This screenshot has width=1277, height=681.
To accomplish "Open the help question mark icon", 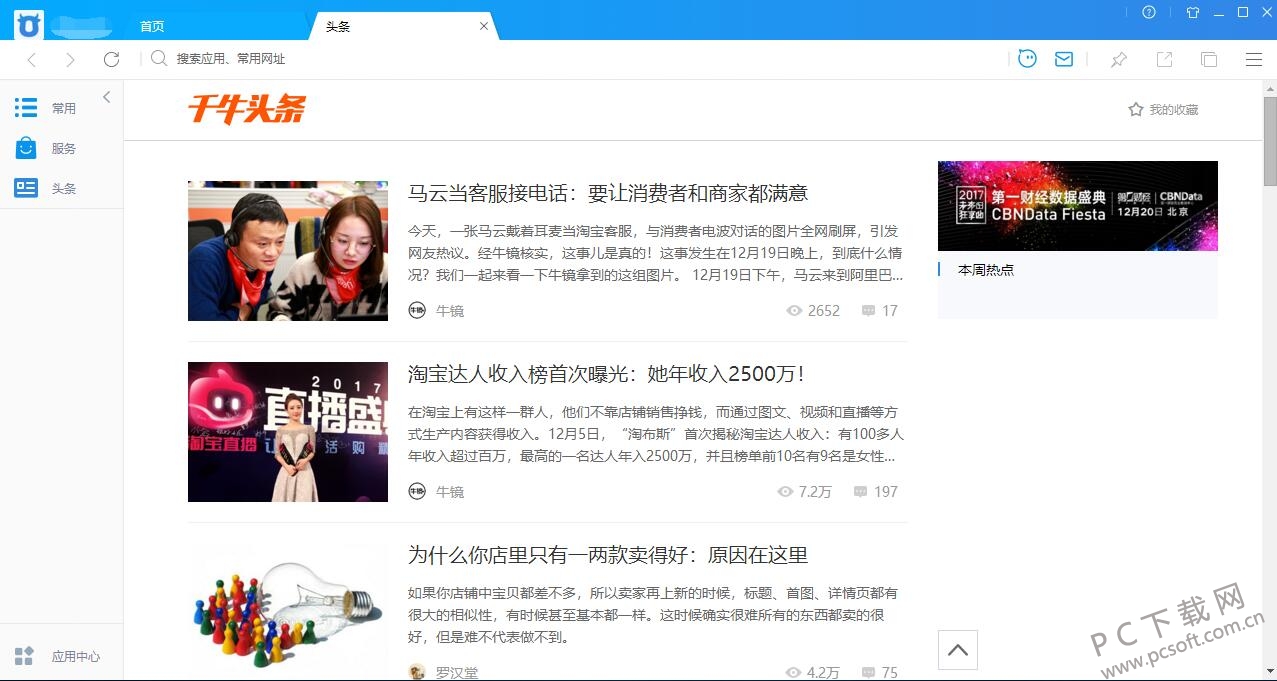I will pos(1149,13).
